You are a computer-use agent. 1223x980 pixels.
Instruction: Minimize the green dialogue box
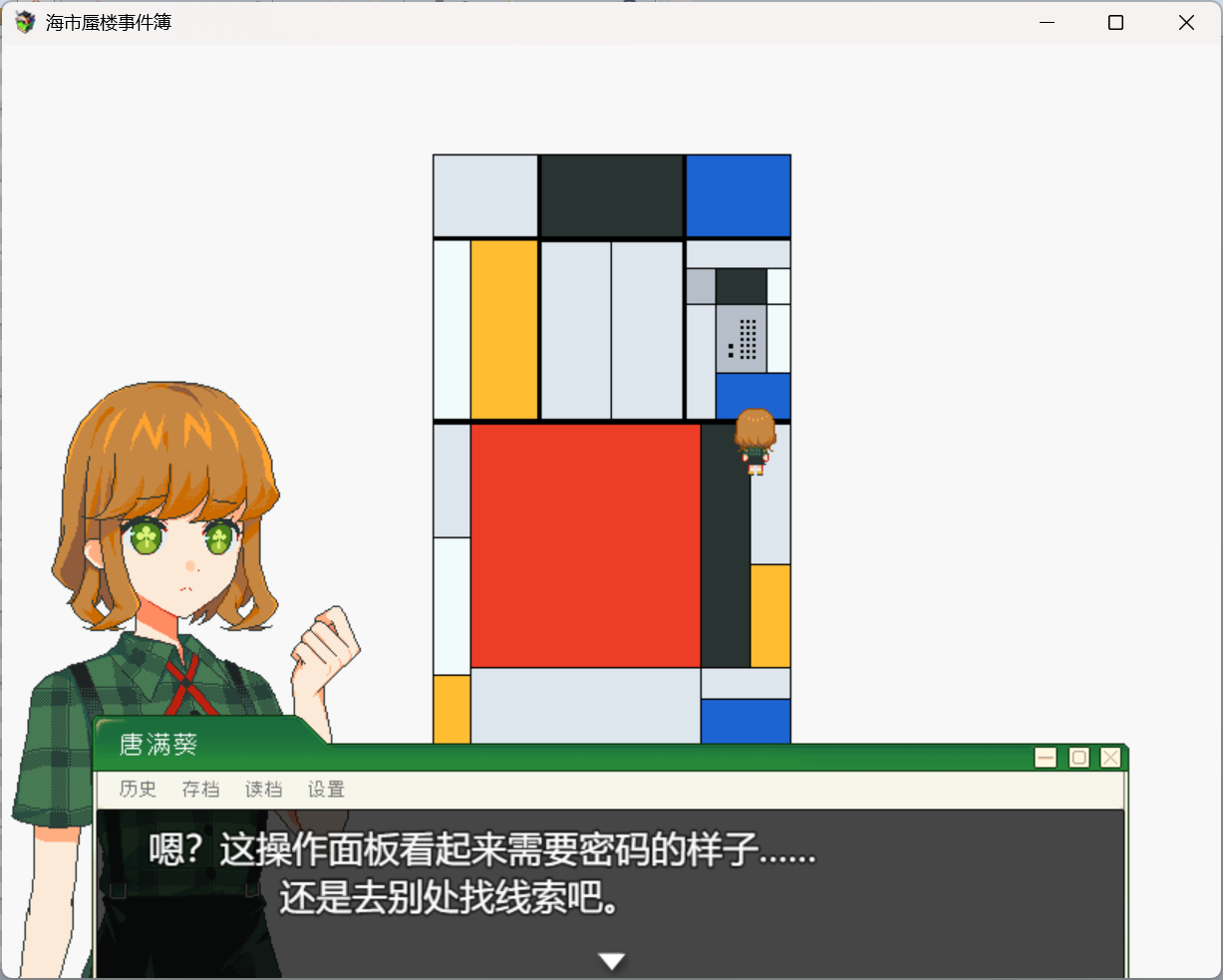click(x=1046, y=758)
